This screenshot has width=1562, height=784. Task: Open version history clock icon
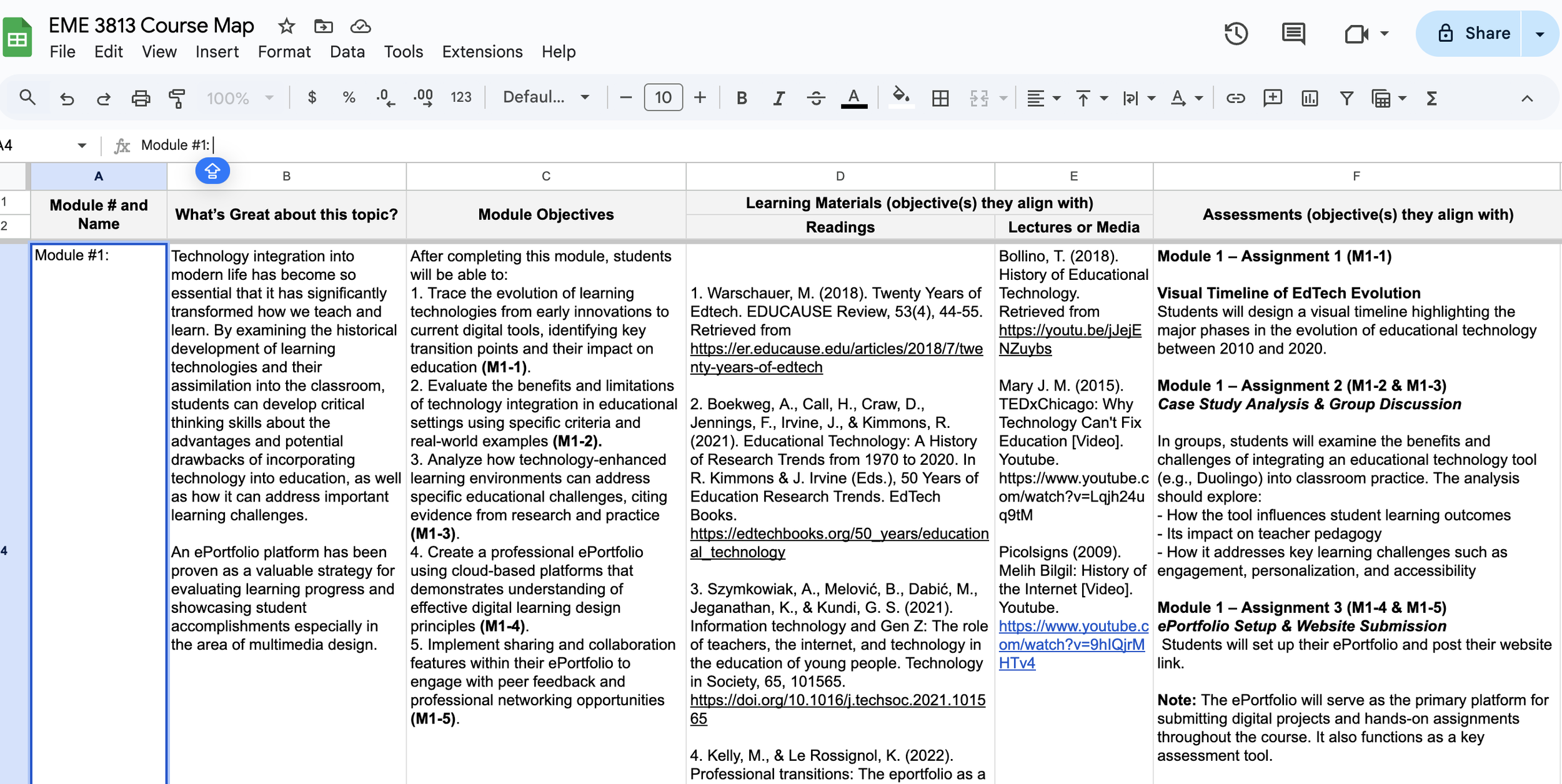click(x=1236, y=34)
